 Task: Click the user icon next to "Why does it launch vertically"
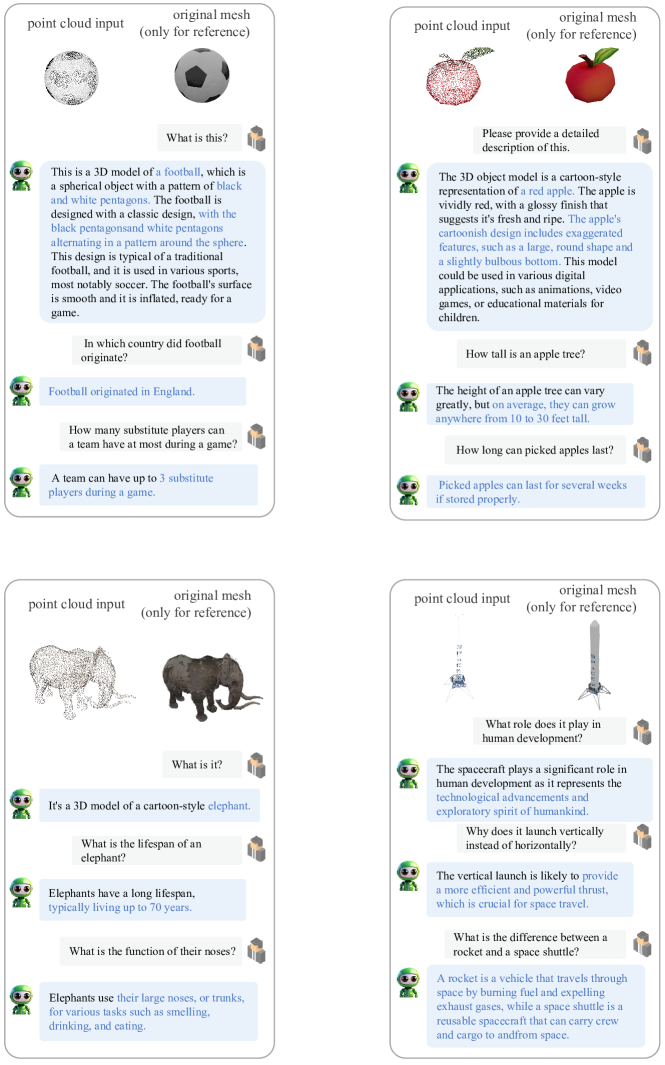pyautogui.click(x=641, y=836)
